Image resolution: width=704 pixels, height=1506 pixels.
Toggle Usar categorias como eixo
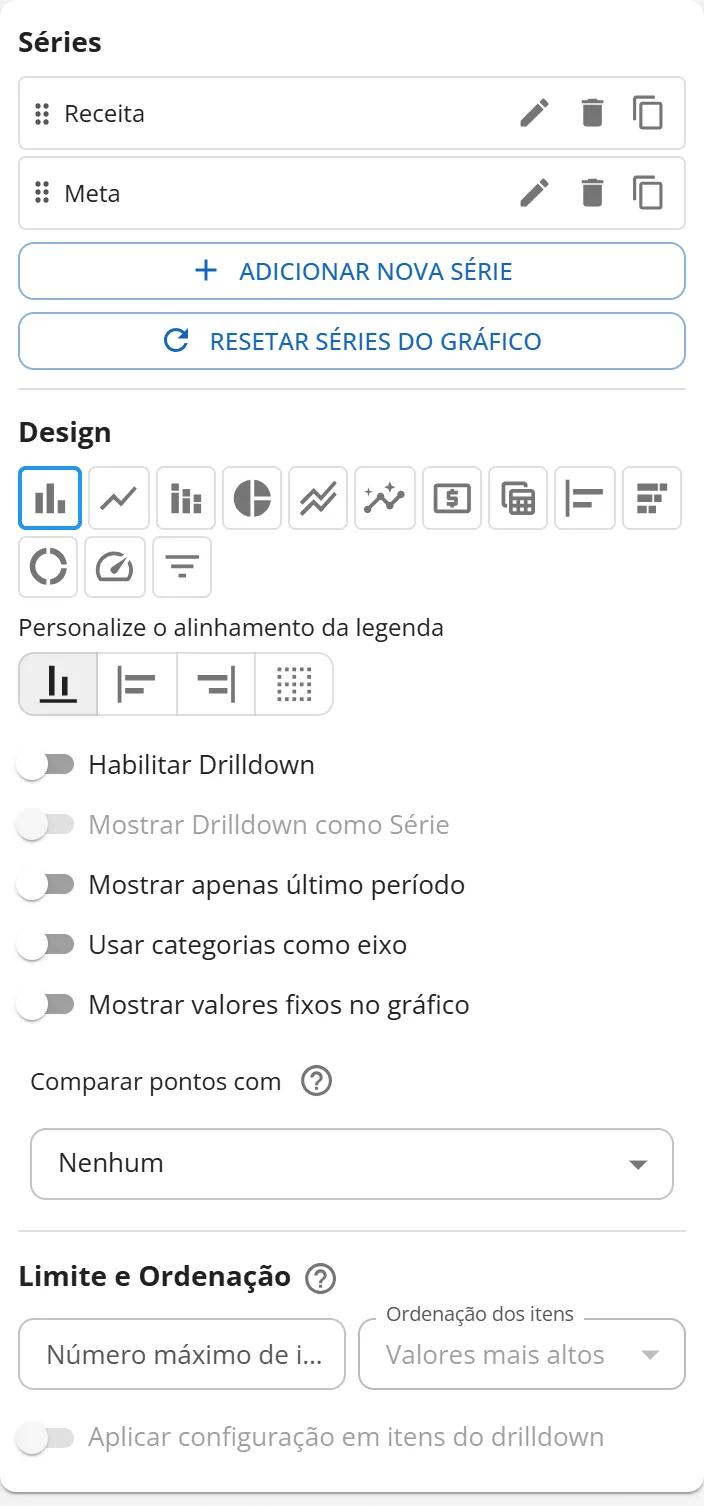tap(46, 945)
